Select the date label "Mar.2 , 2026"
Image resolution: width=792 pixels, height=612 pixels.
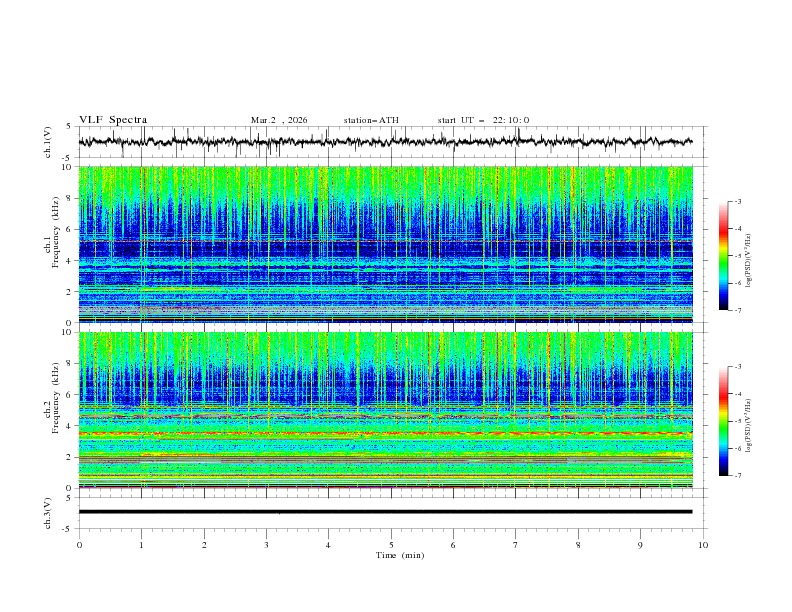[279, 120]
